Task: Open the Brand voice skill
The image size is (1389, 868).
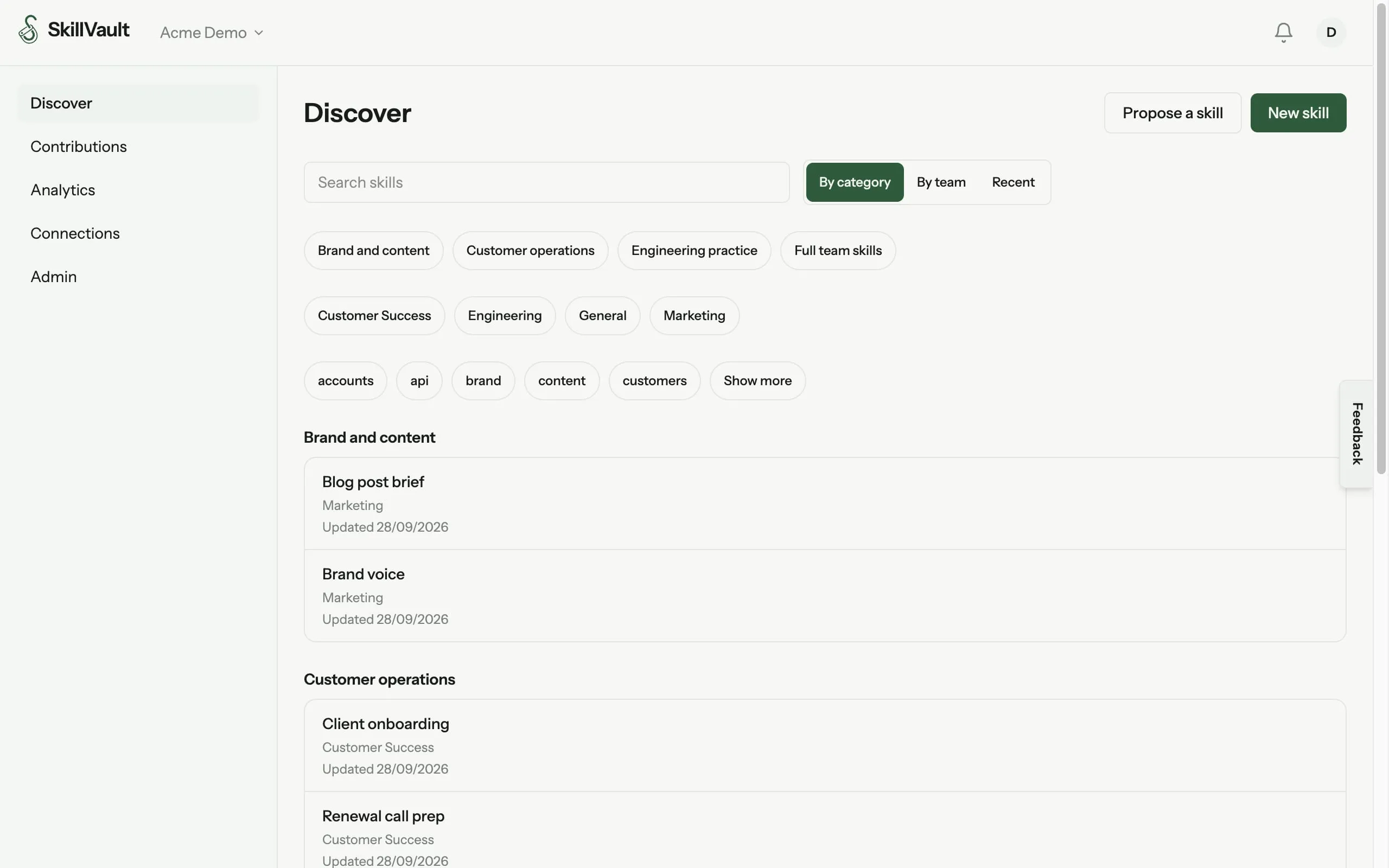Action: click(825, 596)
